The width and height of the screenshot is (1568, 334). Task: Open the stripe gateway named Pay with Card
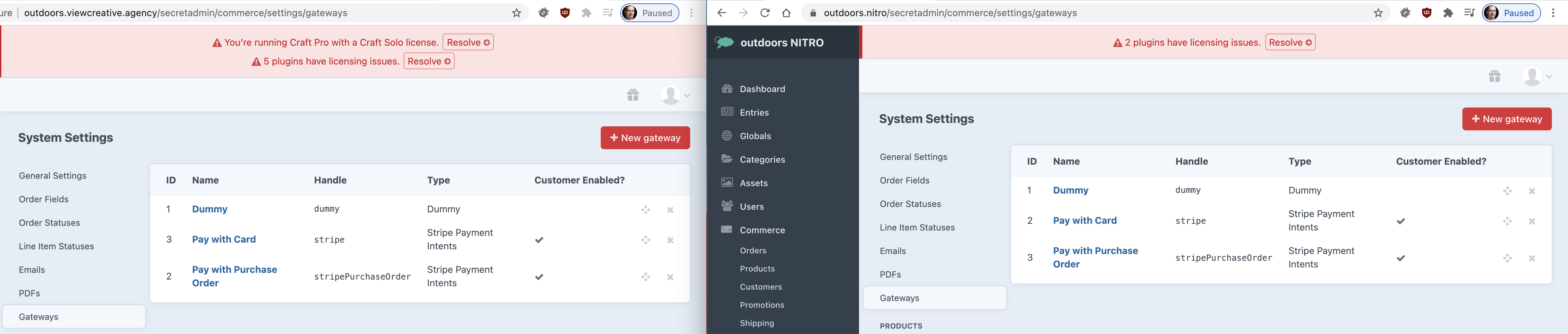tap(1085, 220)
